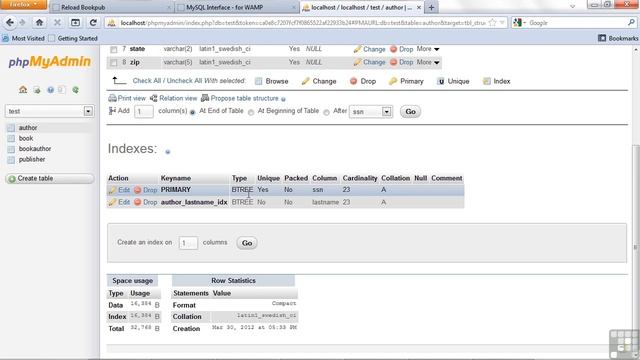Open Bookmarks menu on toolbar
Image resolution: width=640 pixels, height=360 pixels.
tap(618, 38)
